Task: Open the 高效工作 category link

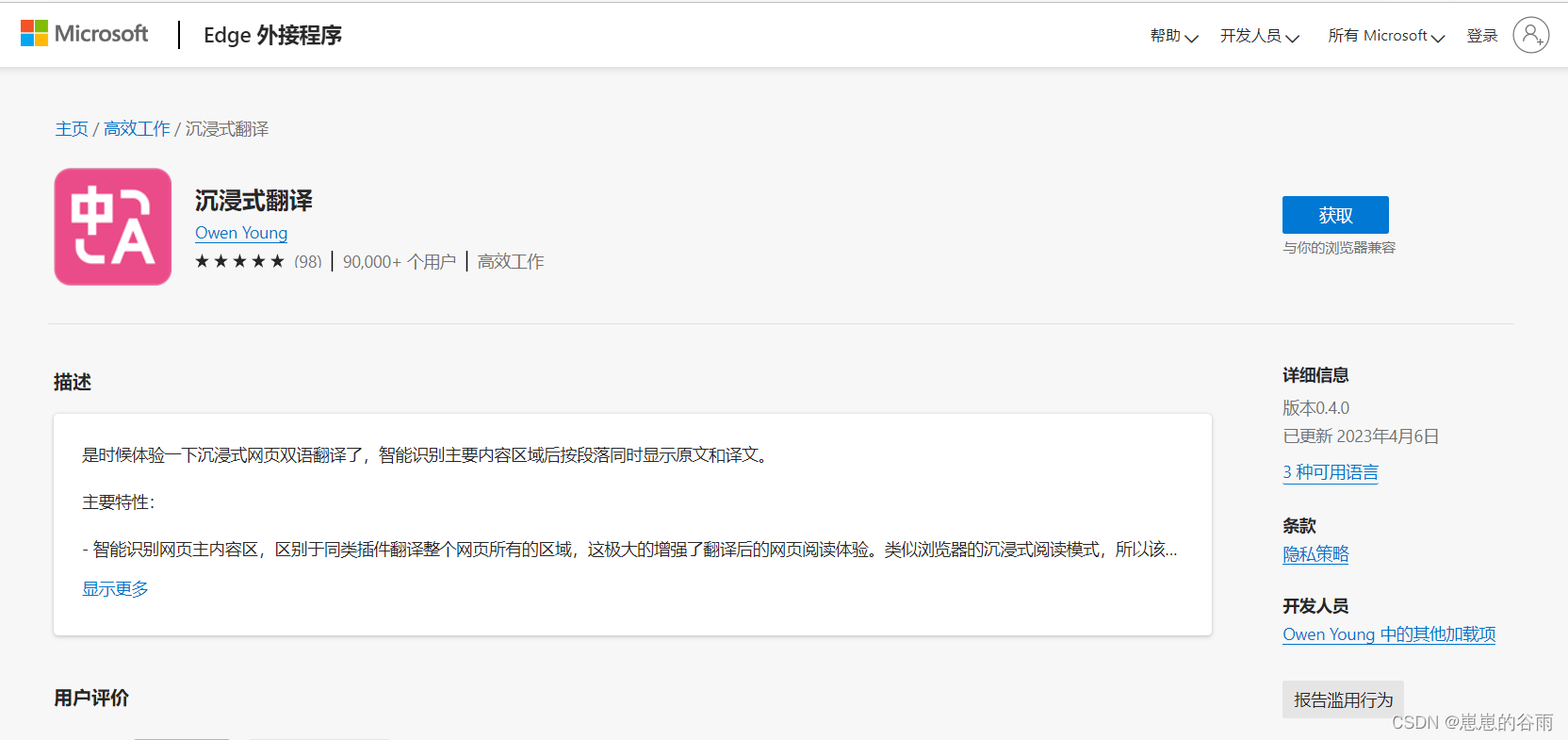Action: point(511,261)
